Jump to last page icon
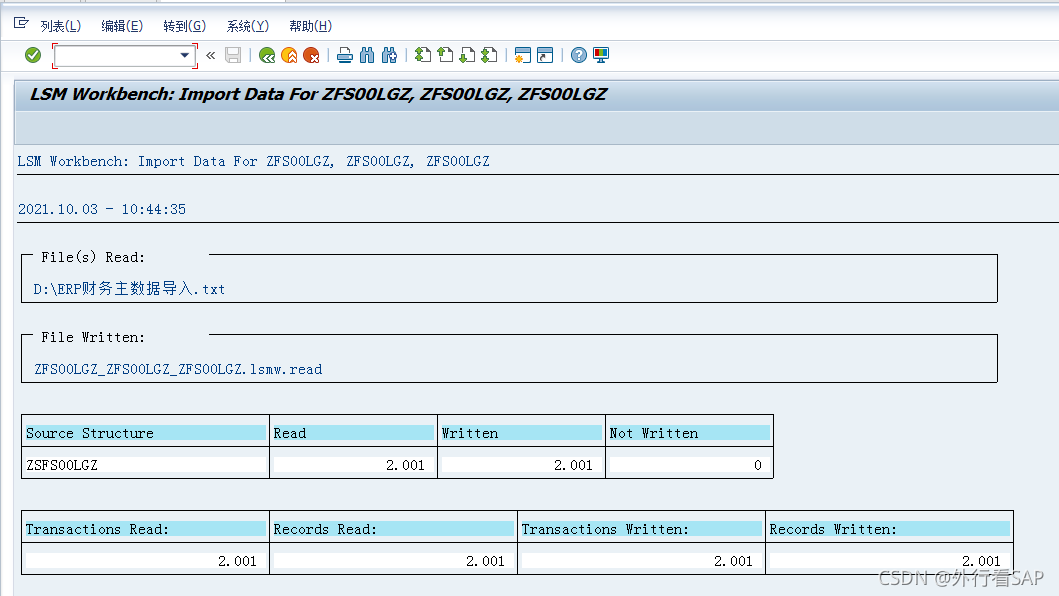 (x=490, y=55)
